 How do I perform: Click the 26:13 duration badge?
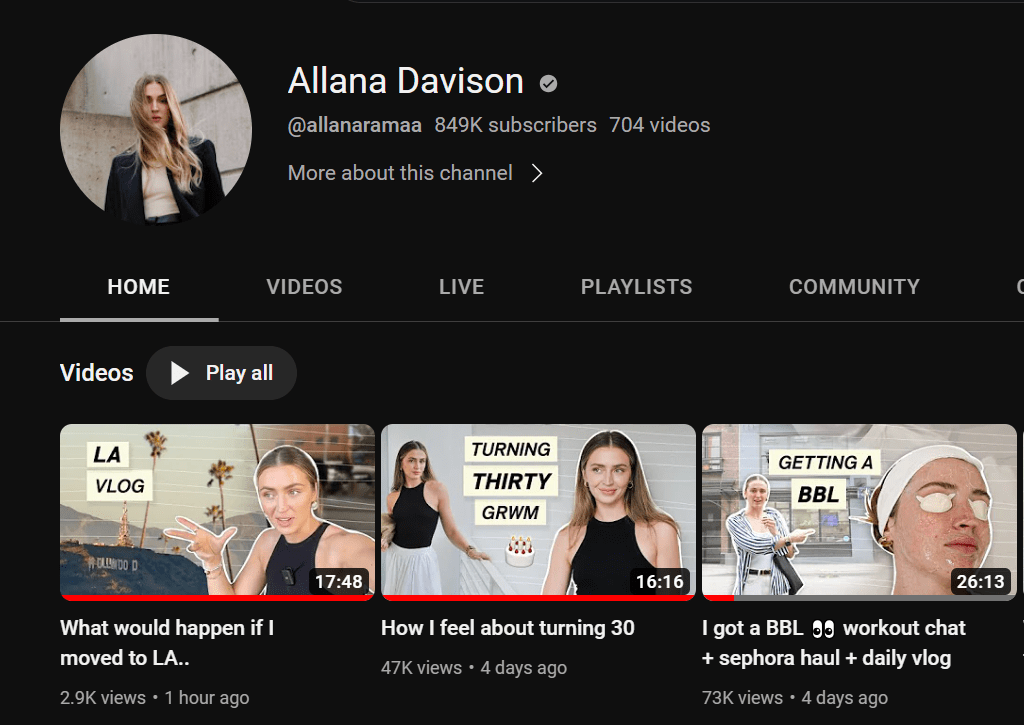point(980,581)
